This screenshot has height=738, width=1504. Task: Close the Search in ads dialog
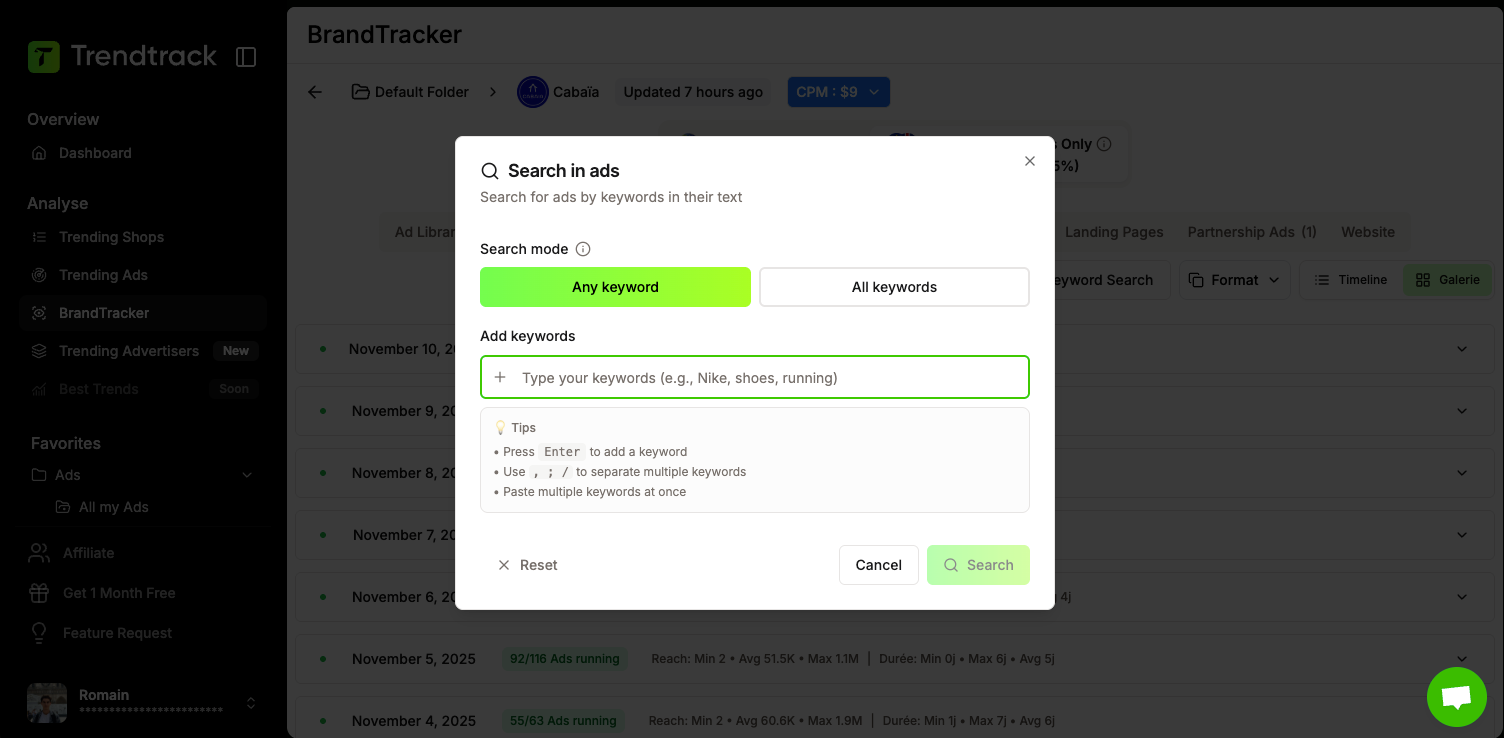click(x=1029, y=161)
